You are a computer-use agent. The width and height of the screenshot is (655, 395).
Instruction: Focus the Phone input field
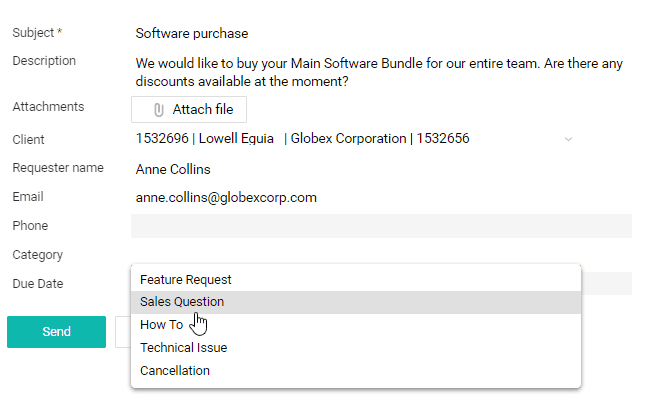[x=381, y=226]
